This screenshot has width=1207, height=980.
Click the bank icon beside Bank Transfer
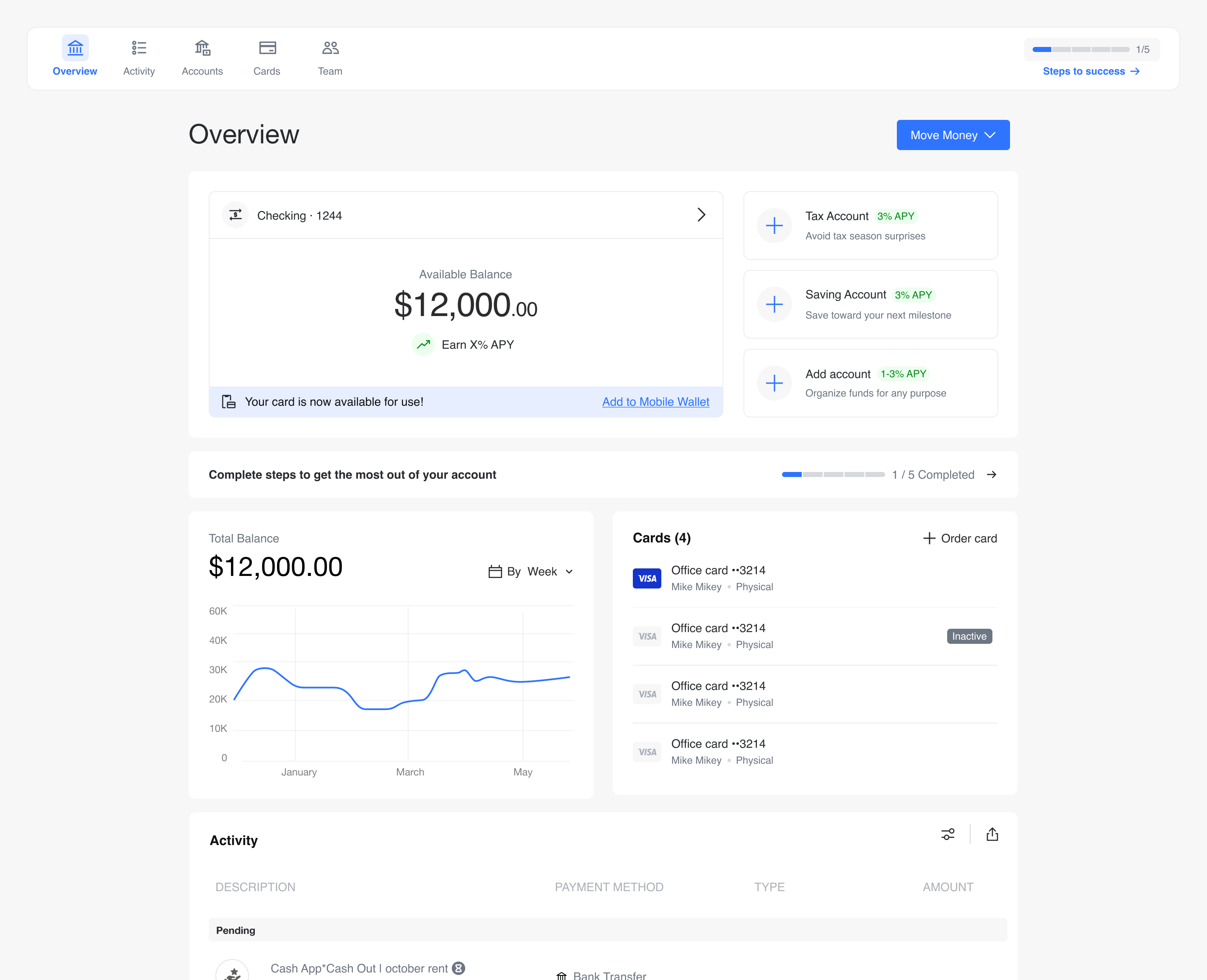tap(562, 975)
